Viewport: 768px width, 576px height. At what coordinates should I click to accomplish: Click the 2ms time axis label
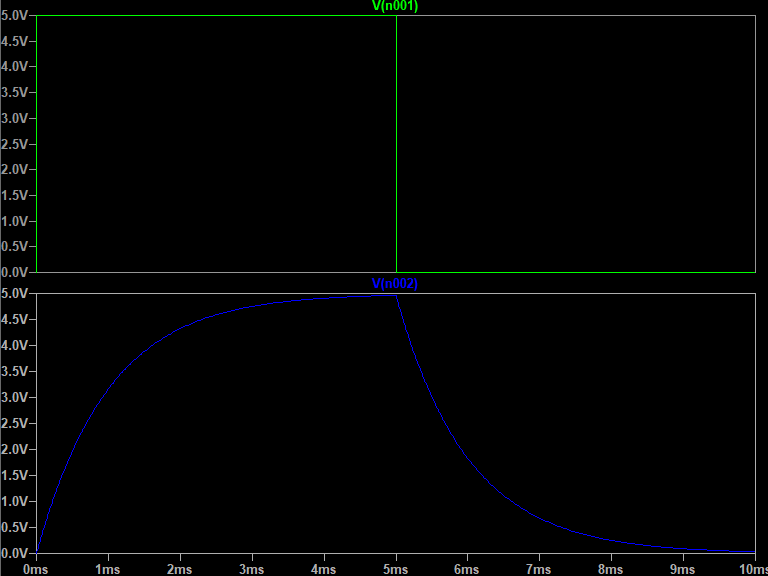(179, 568)
